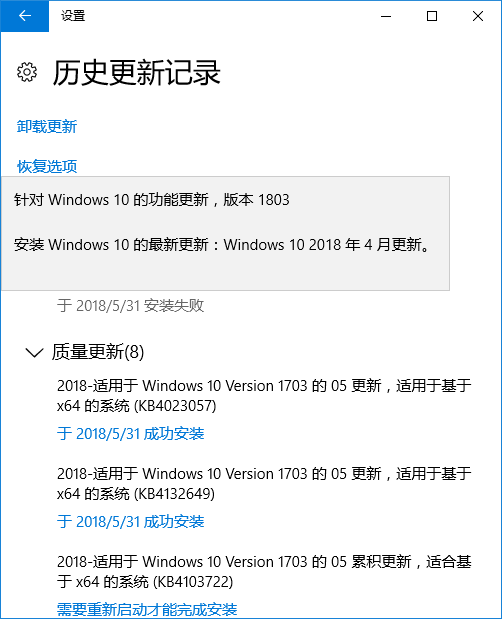Click tooltip line mentioning 版本 1803
Viewport: 502px width, 619px height.
pyautogui.click(x=152, y=200)
